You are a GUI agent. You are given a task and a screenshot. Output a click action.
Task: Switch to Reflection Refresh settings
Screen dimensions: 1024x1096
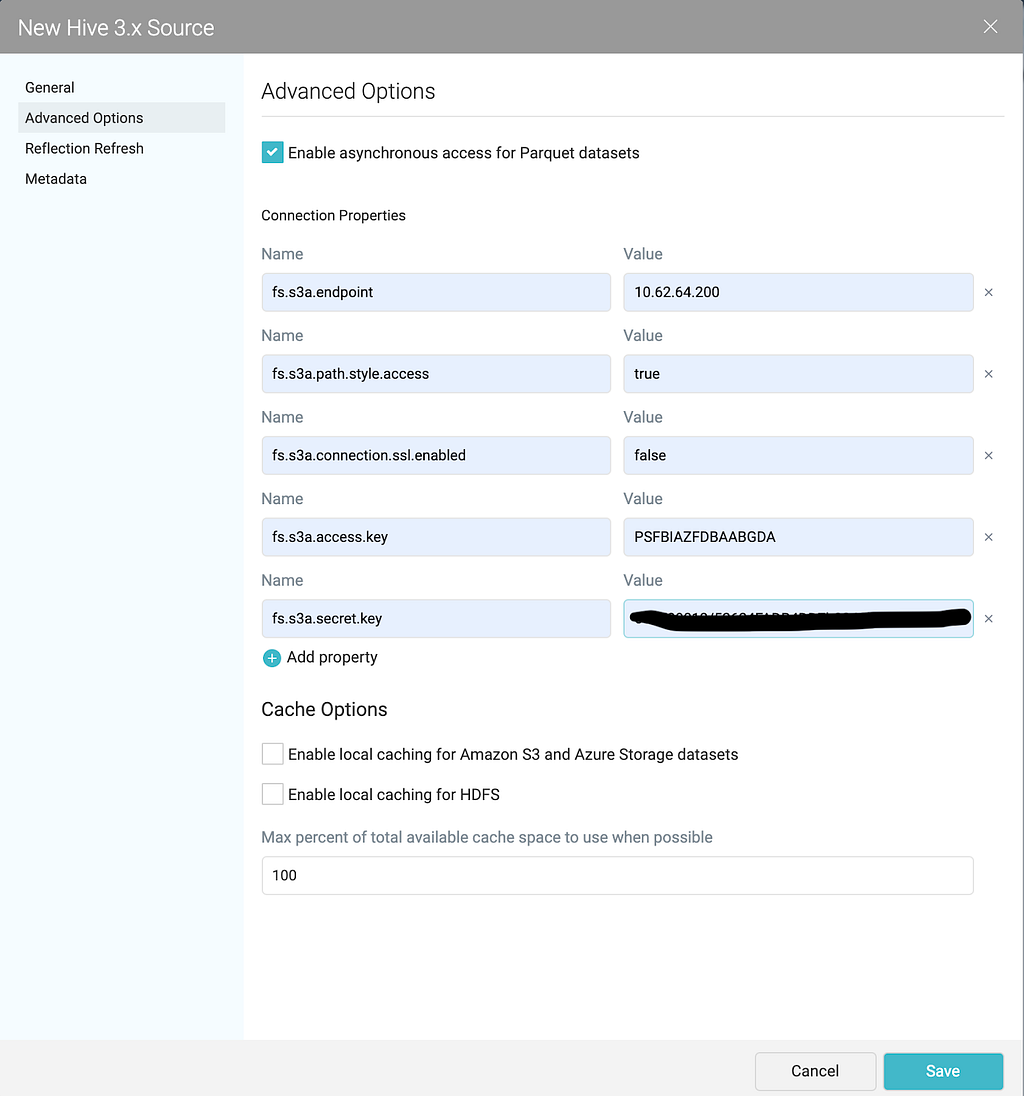pyautogui.click(x=122, y=148)
